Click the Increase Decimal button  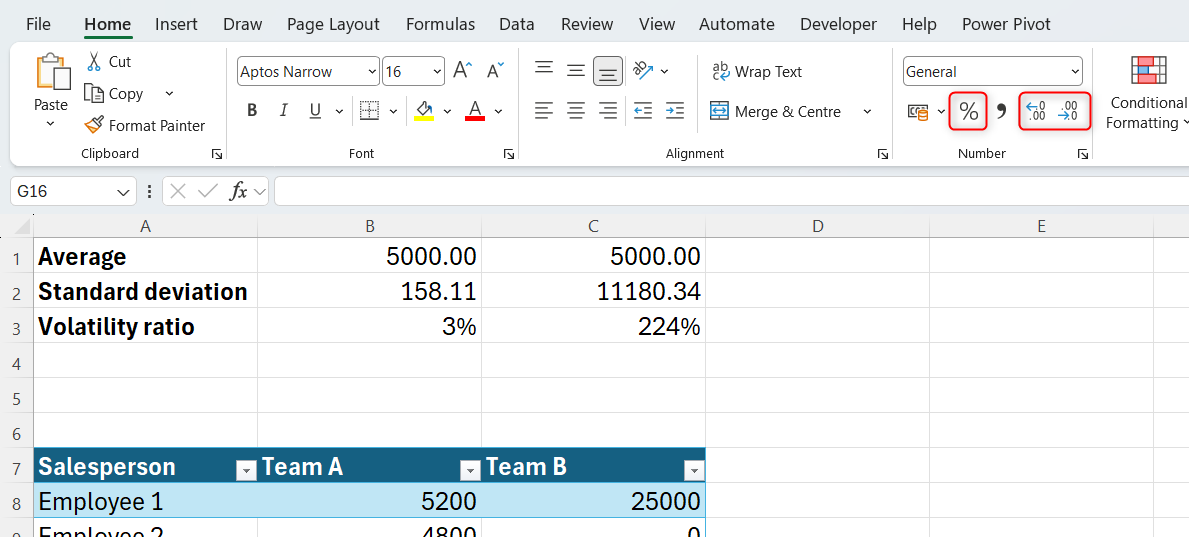click(1036, 111)
